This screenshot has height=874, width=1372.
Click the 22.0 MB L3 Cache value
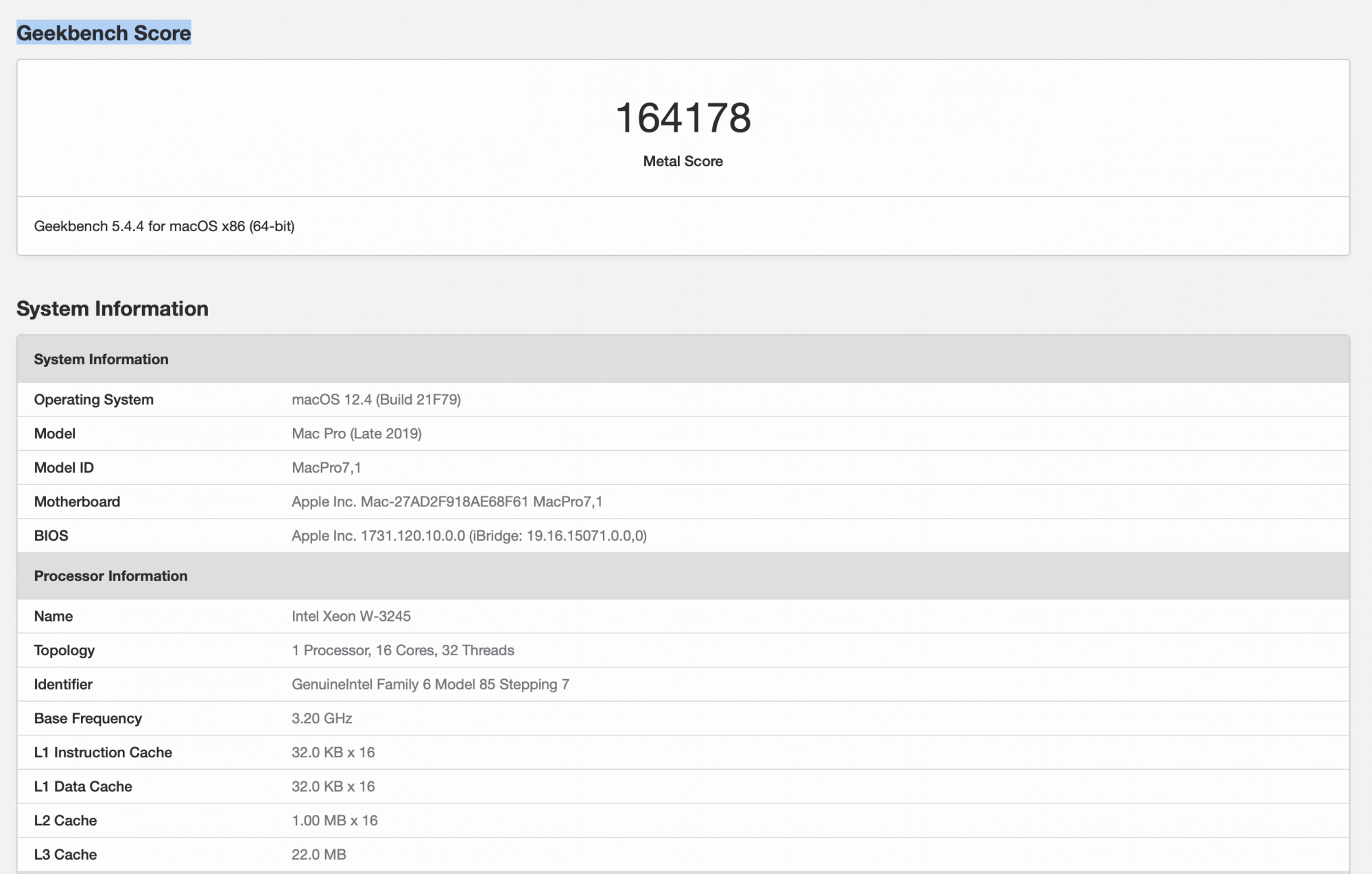tap(319, 855)
